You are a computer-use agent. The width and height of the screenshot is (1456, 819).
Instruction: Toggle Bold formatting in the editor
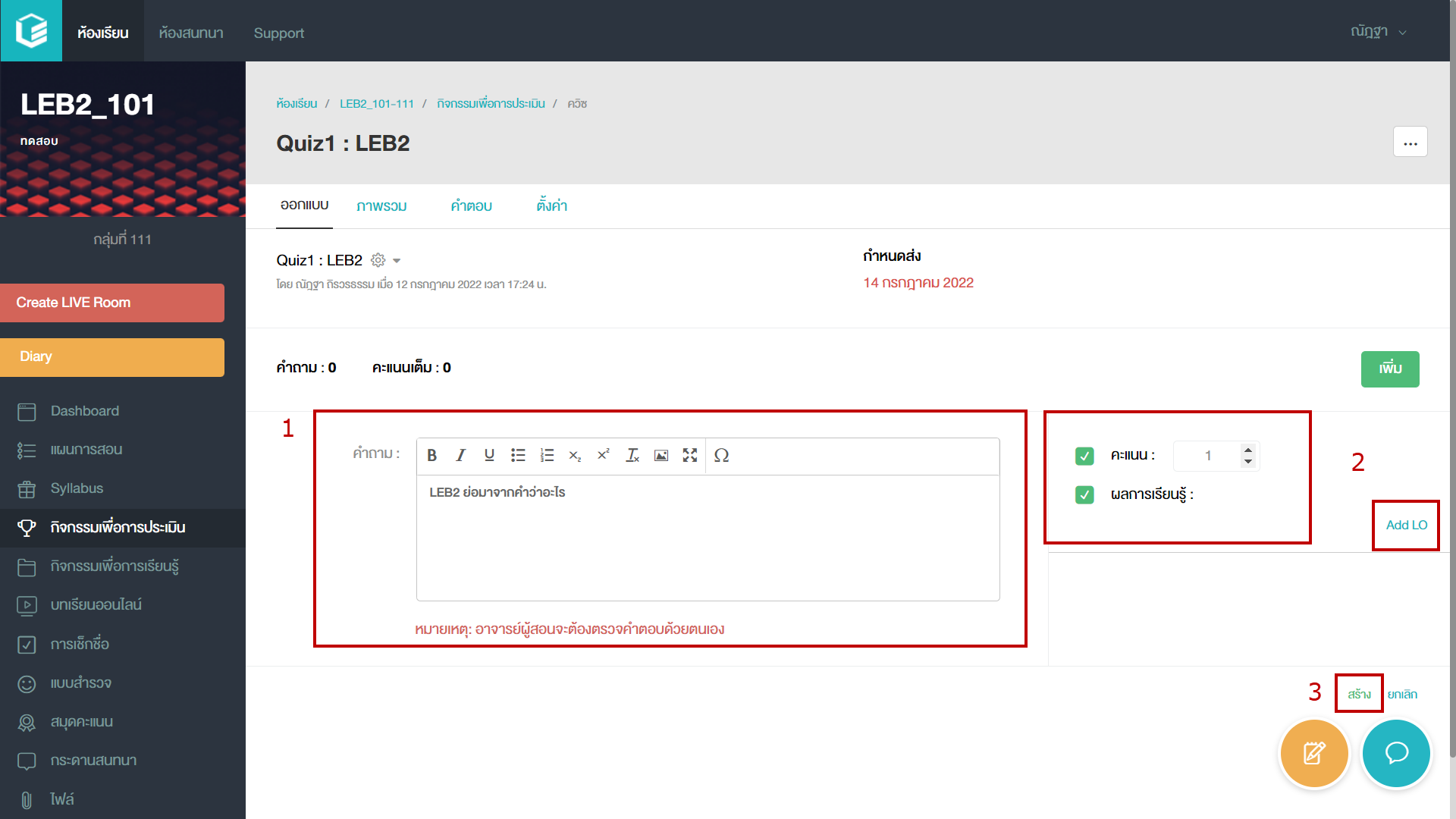431,456
